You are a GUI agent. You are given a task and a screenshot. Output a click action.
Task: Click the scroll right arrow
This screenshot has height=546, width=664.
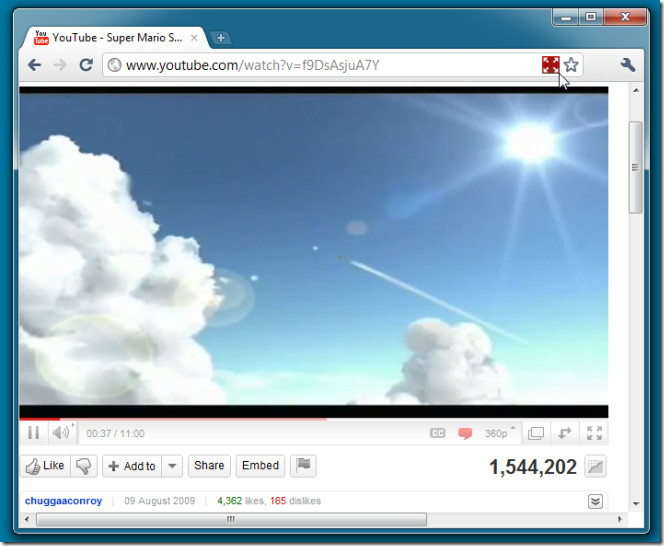click(620, 519)
